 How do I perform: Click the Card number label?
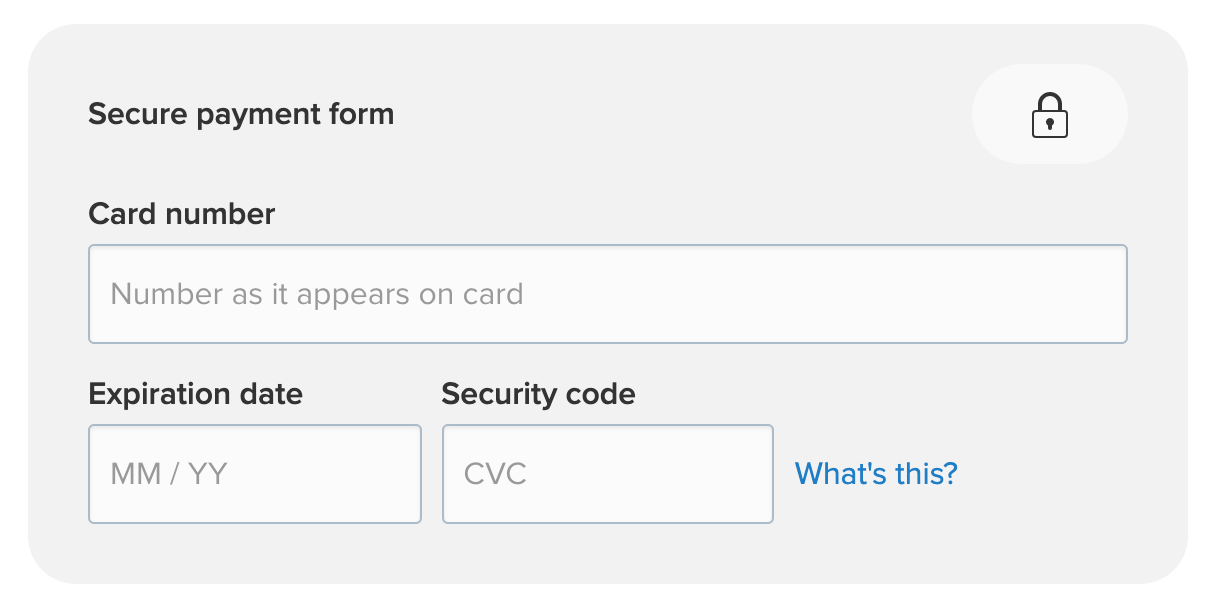[181, 213]
